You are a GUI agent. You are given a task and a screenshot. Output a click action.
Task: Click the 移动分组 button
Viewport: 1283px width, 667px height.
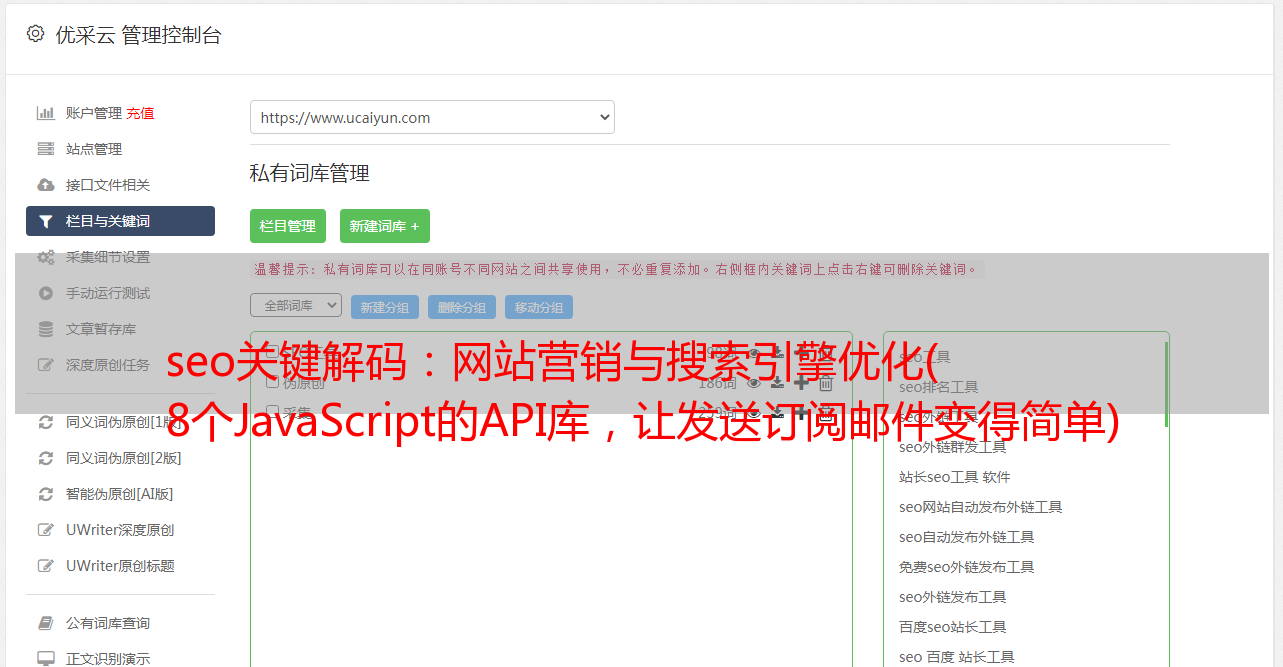[x=539, y=307]
